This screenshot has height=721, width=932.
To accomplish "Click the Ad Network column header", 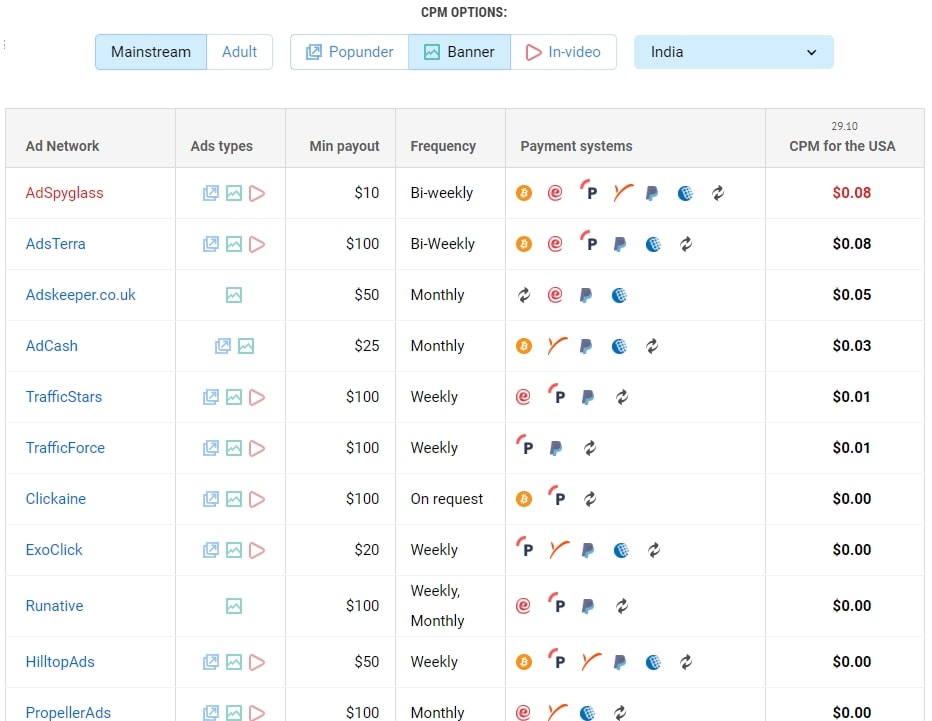I will 62,146.
